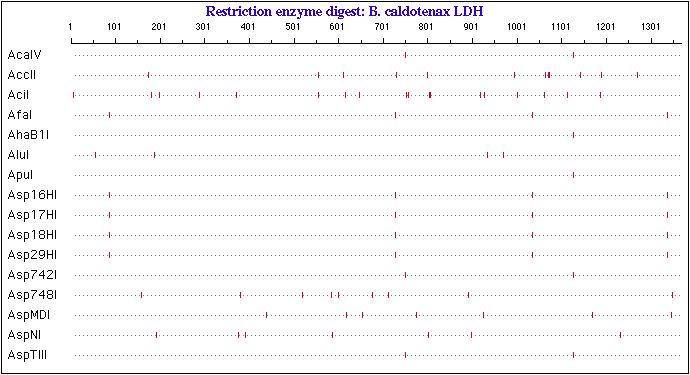Image resolution: width=690 pixels, height=375 pixels.
Task: Select the AspNI enzyme label
Action: point(24,335)
